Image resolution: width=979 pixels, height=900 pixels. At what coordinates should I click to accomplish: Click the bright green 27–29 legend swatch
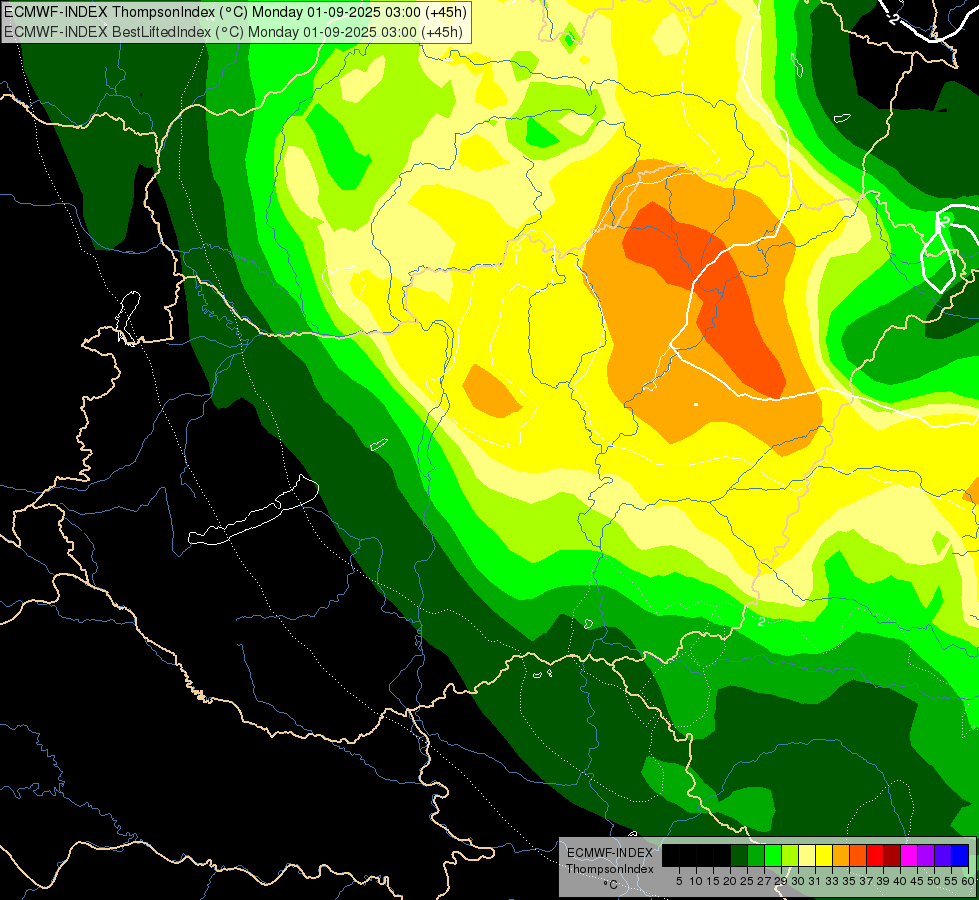773,855
